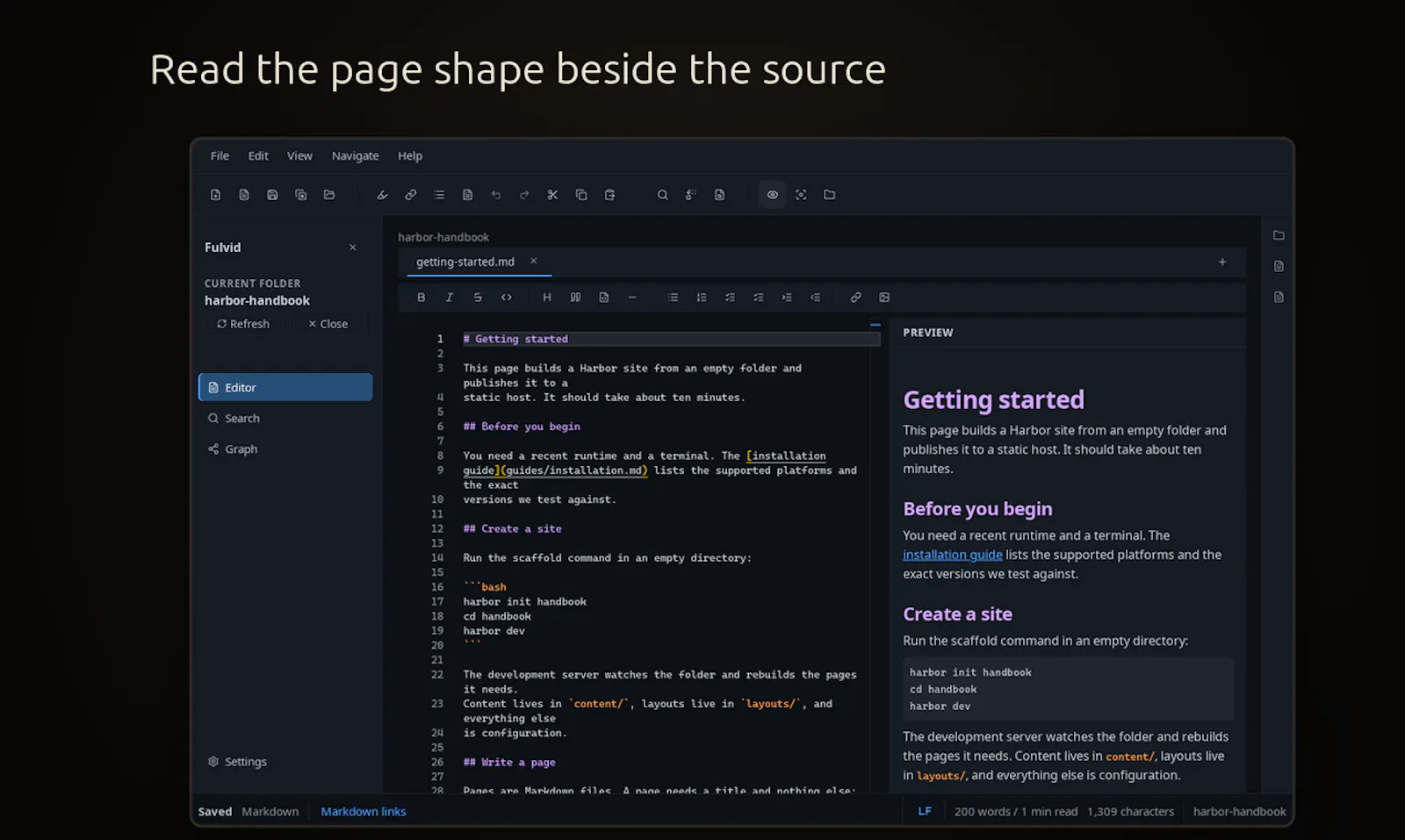Click the save all files icon
Image resolution: width=1405 pixels, height=840 pixels.
[301, 195]
